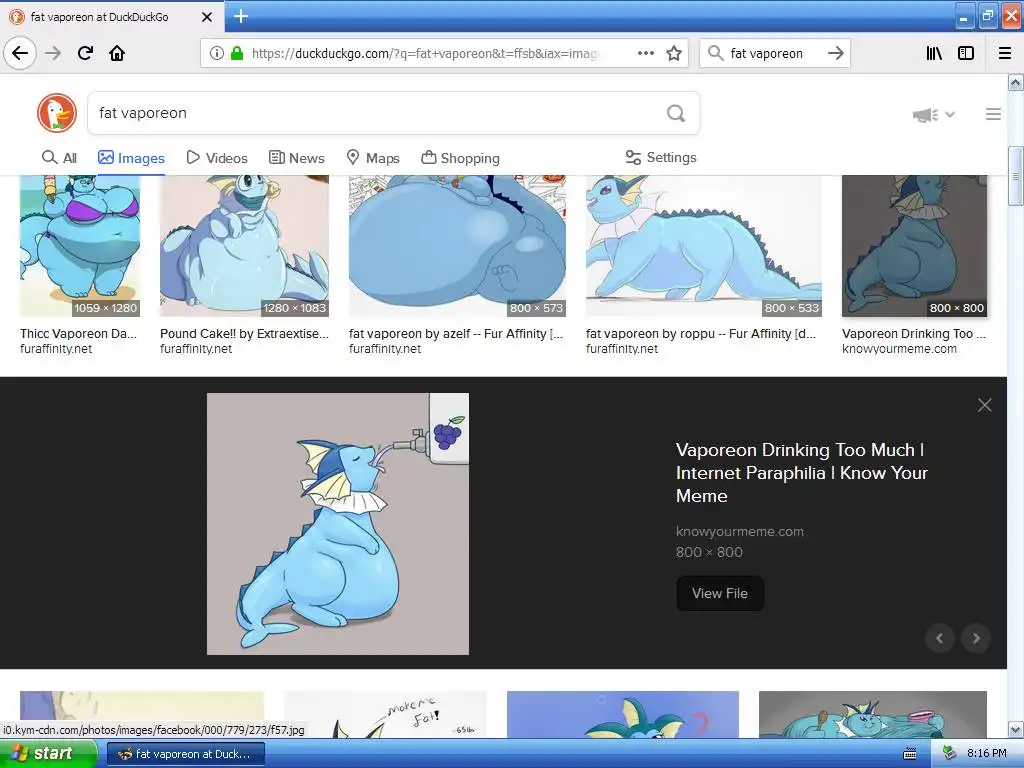Click the 'Pound Cake!! by Extraextise...' caption
Image resolution: width=1024 pixels, height=768 pixels.
point(244,334)
